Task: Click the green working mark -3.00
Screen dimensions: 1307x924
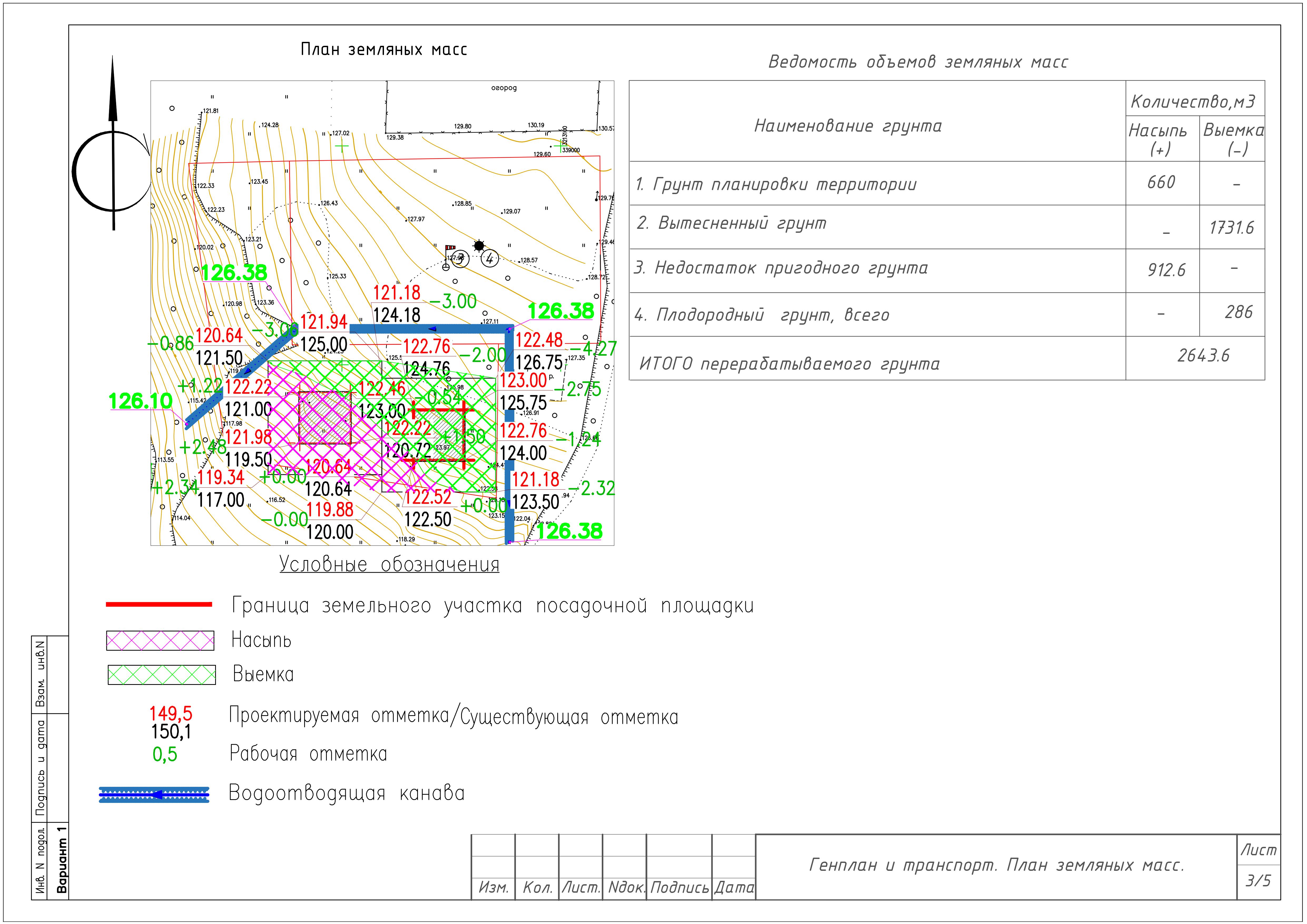Action: pyautogui.click(x=453, y=302)
